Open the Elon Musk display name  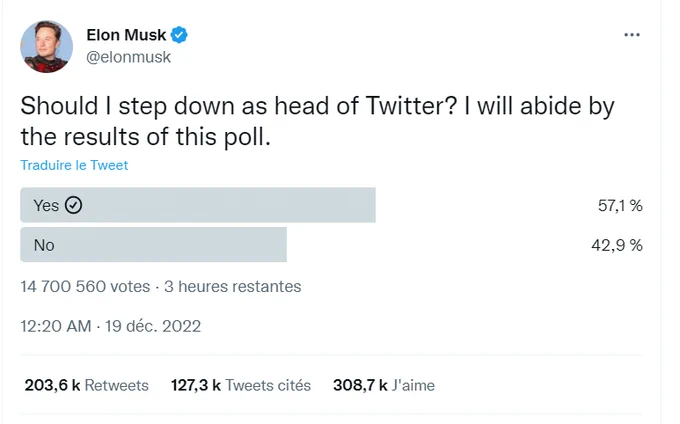[126, 35]
